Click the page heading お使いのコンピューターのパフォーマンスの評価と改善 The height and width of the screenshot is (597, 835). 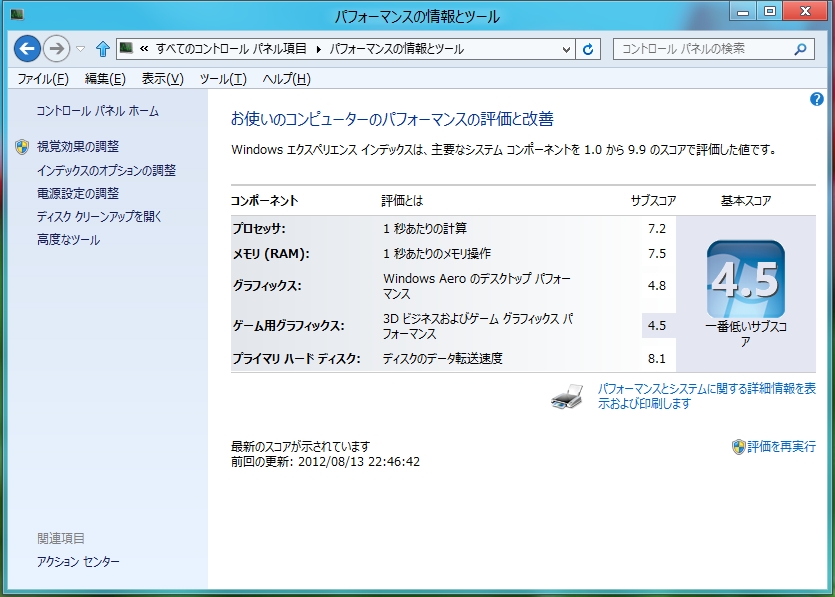392,119
